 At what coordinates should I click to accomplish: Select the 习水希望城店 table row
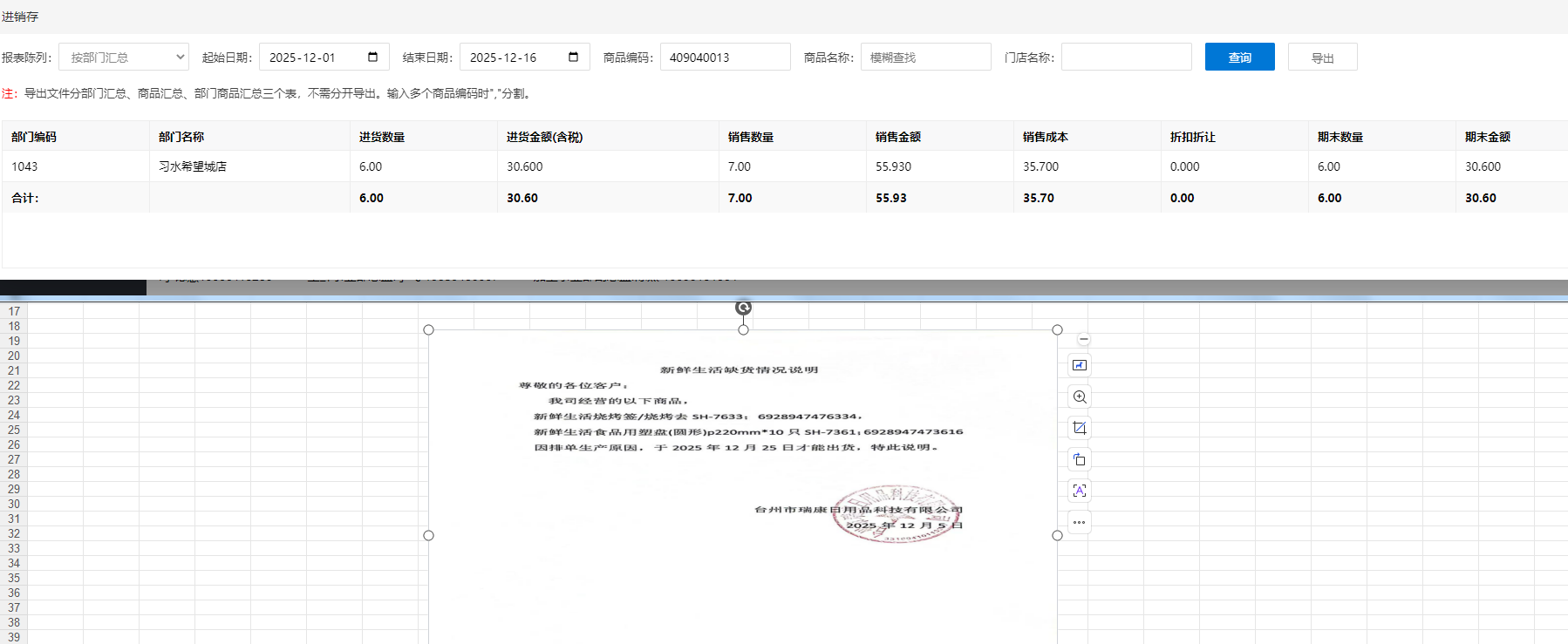tap(193, 166)
